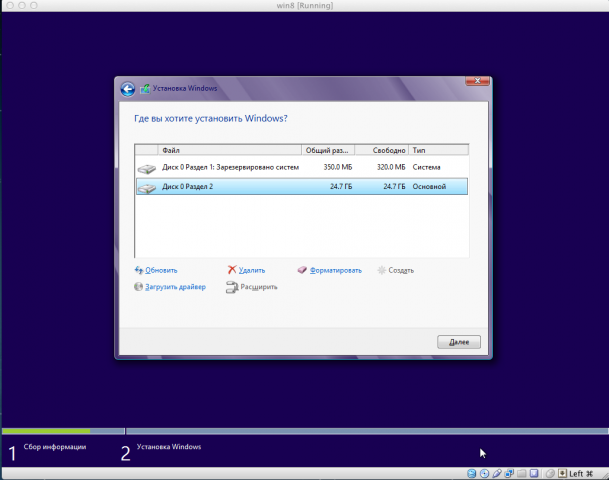609x480 pixels.
Task: Open VirtualBox optical disc indicator
Action: click(x=484, y=473)
